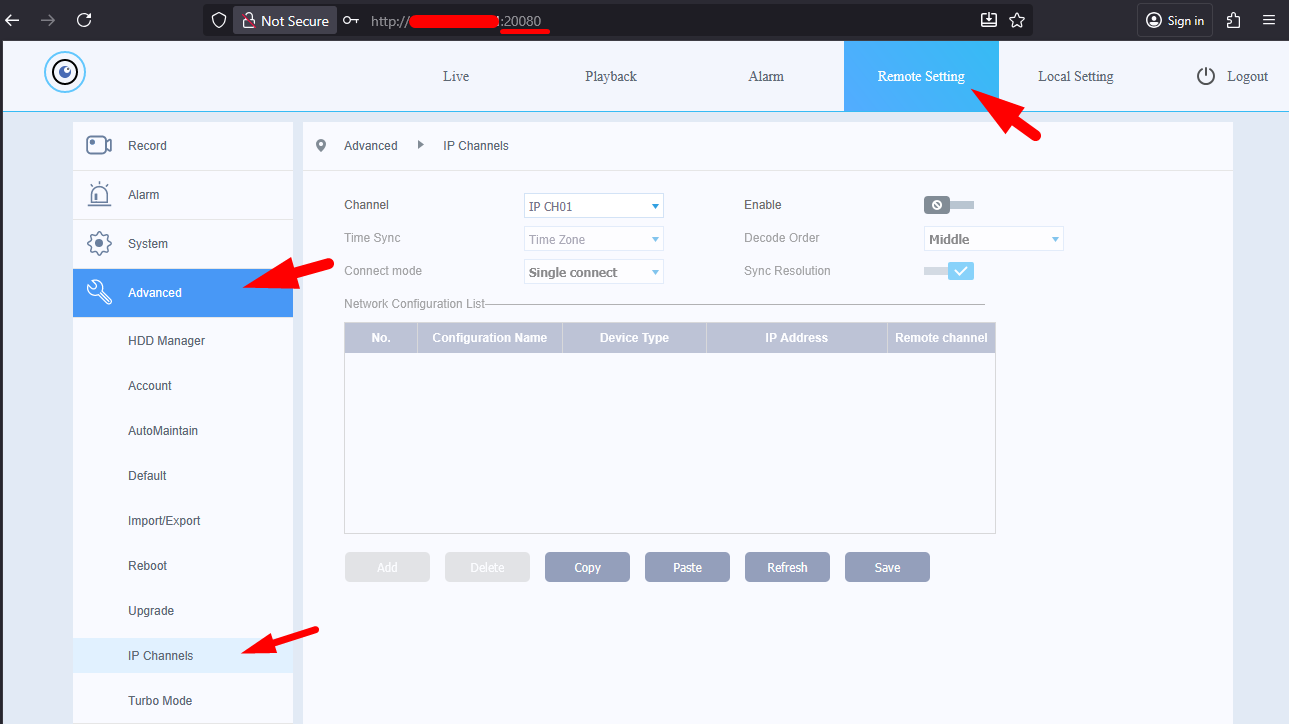Bookmark page using the star icon
Viewport: 1289px width, 724px height.
(x=1017, y=20)
